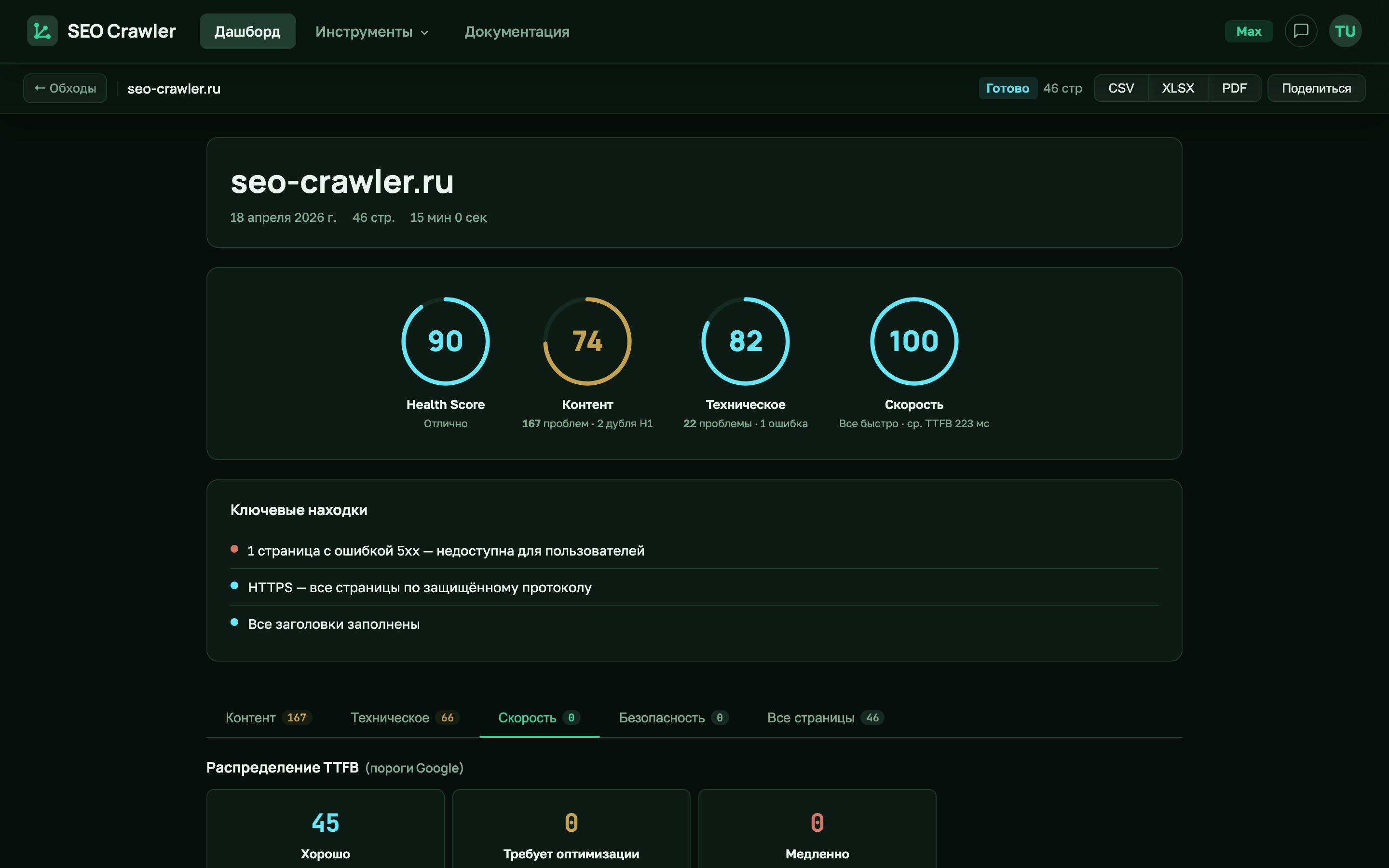Click the SEO Crawler logo icon
1389x868 pixels.
[42, 31]
